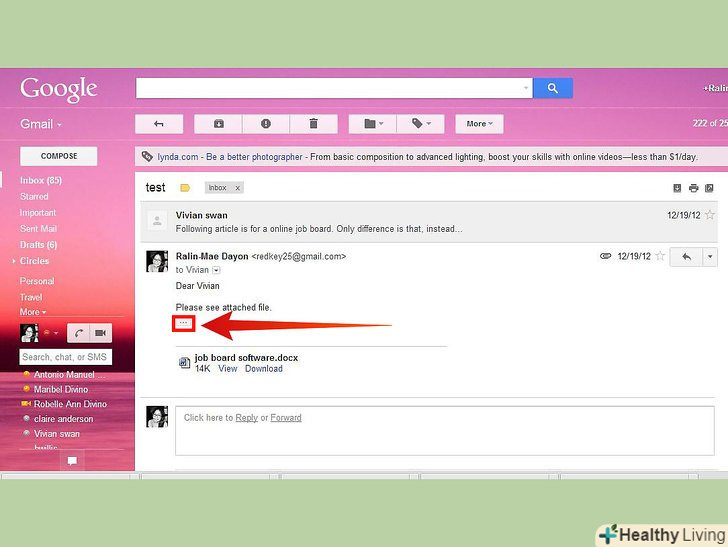This screenshot has height=547, width=728.
Task: Click the yellow importance marker beside test
Action: [185, 188]
